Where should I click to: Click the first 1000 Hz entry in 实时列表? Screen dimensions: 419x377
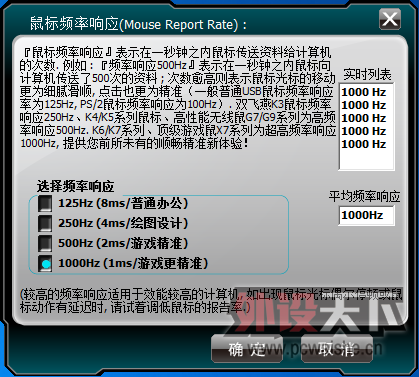[x=364, y=92]
